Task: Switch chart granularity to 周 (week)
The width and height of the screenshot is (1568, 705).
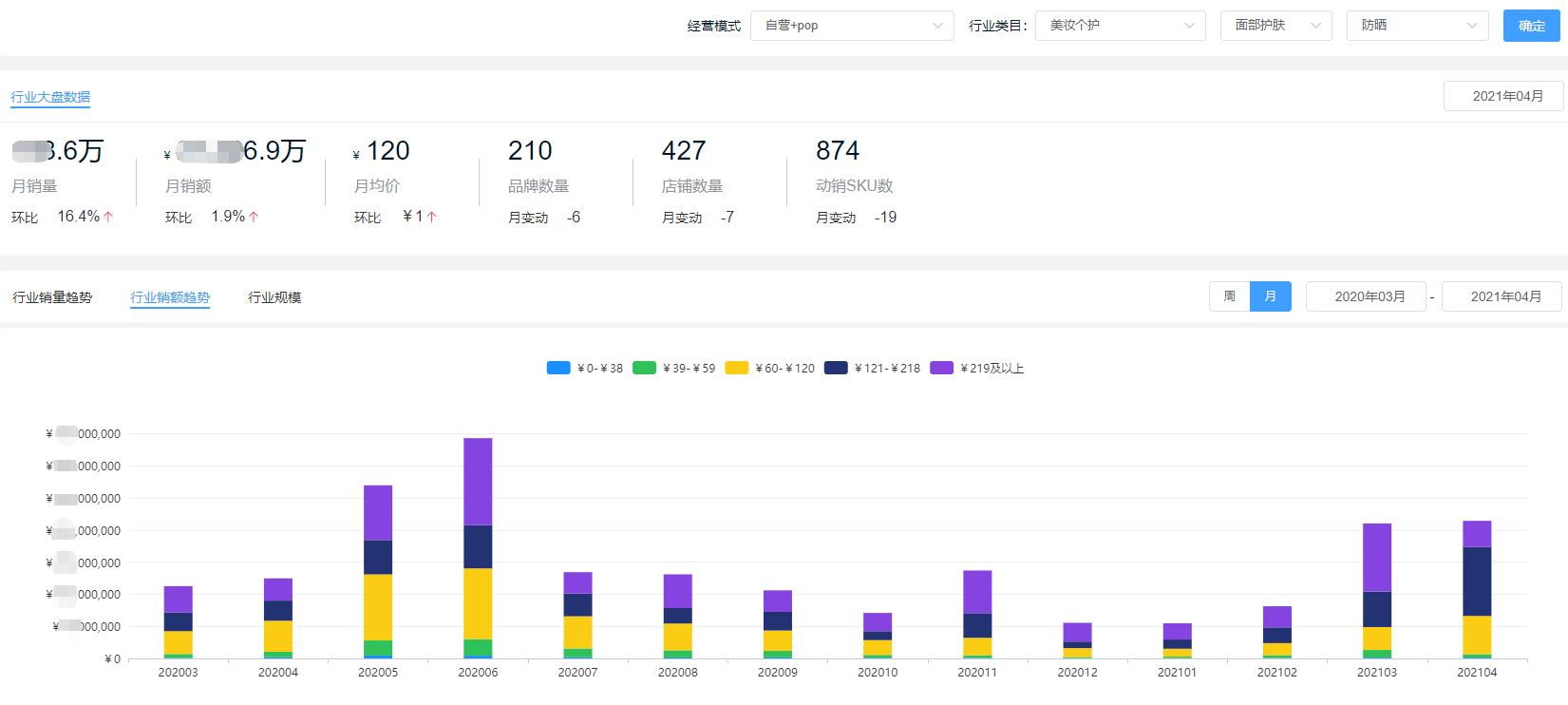Action: click(1229, 296)
